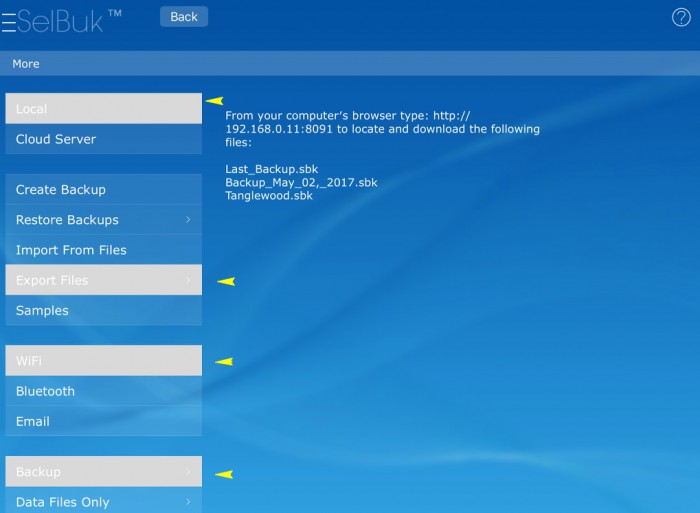Select the Local storage option
Screen dimensions: 700x513
click(x=103, y=109)
